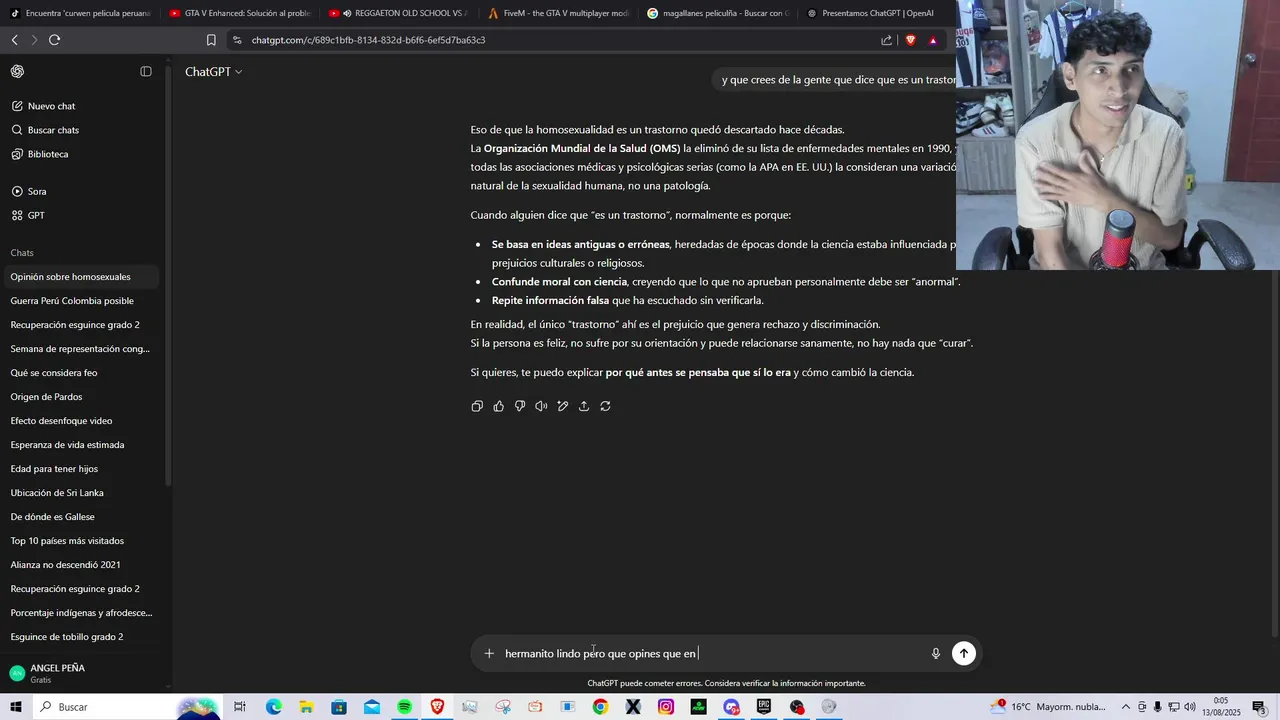This screenshot has height=720, width=1280.
Task: Open Google Chrome from the taskbar
Action: tap(600, 707)
